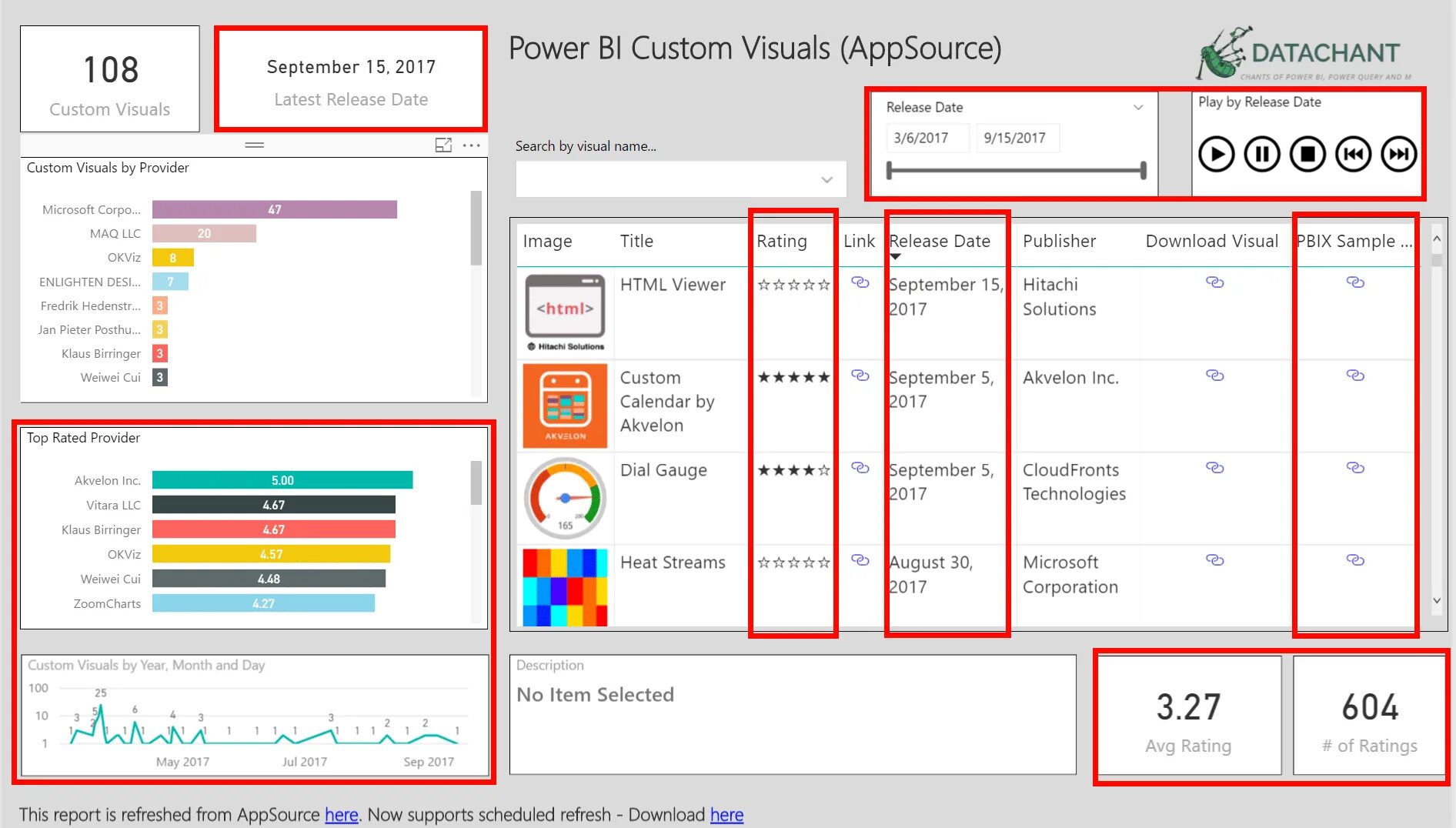The width and height of the screenshot is (1456, 828).
Task: Open the link icon for Dial Gauge
Action: click(860, 468)
